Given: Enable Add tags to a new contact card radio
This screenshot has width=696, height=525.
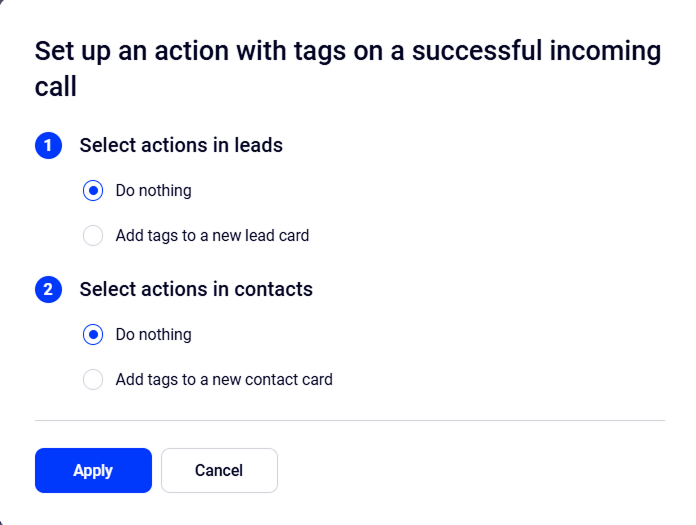Looking at the screenshot, I should tap(93, 380).
